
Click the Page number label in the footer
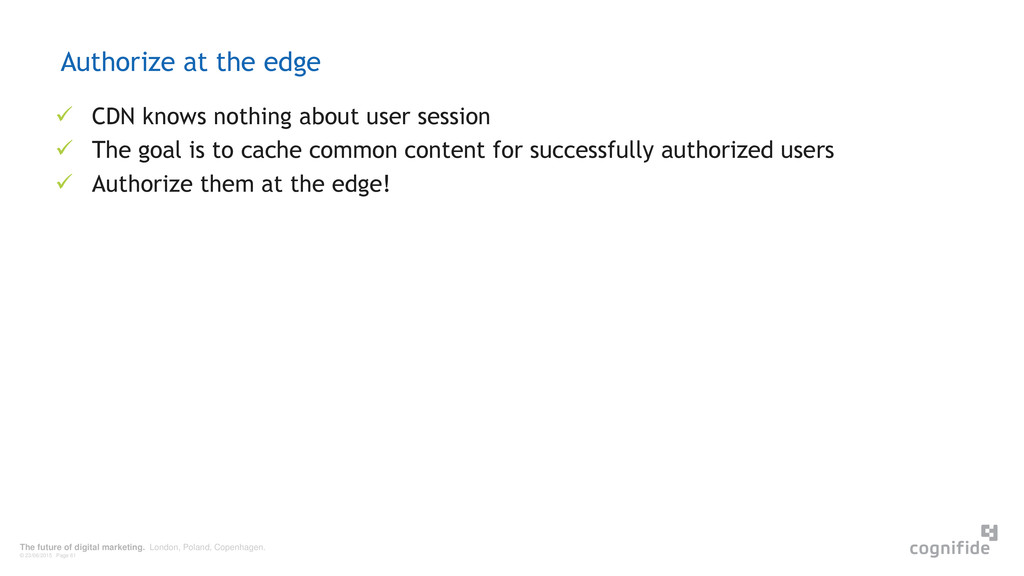coord(66,556)
